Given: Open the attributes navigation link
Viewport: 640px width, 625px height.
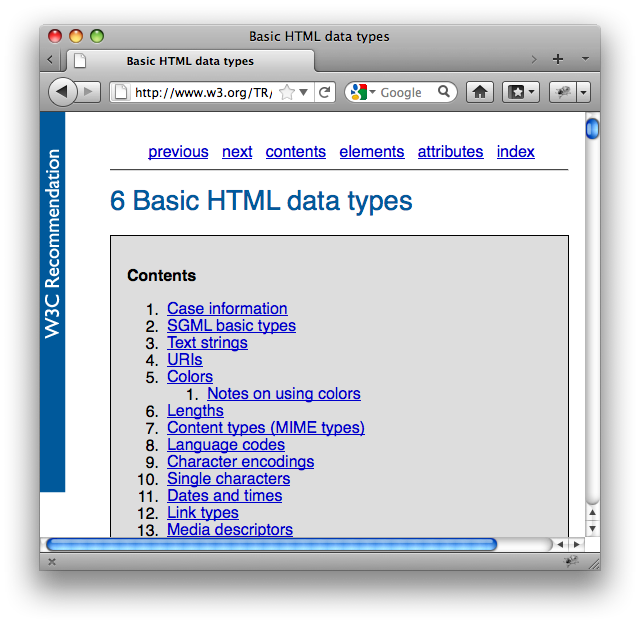Looking at the screenshot, I should [451, 151].
